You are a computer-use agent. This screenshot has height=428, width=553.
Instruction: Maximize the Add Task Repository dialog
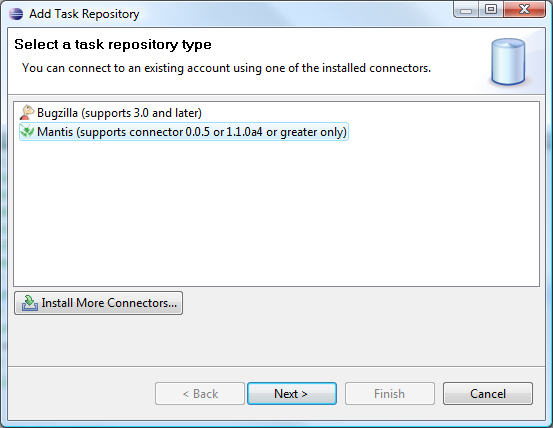coord(491,9)
